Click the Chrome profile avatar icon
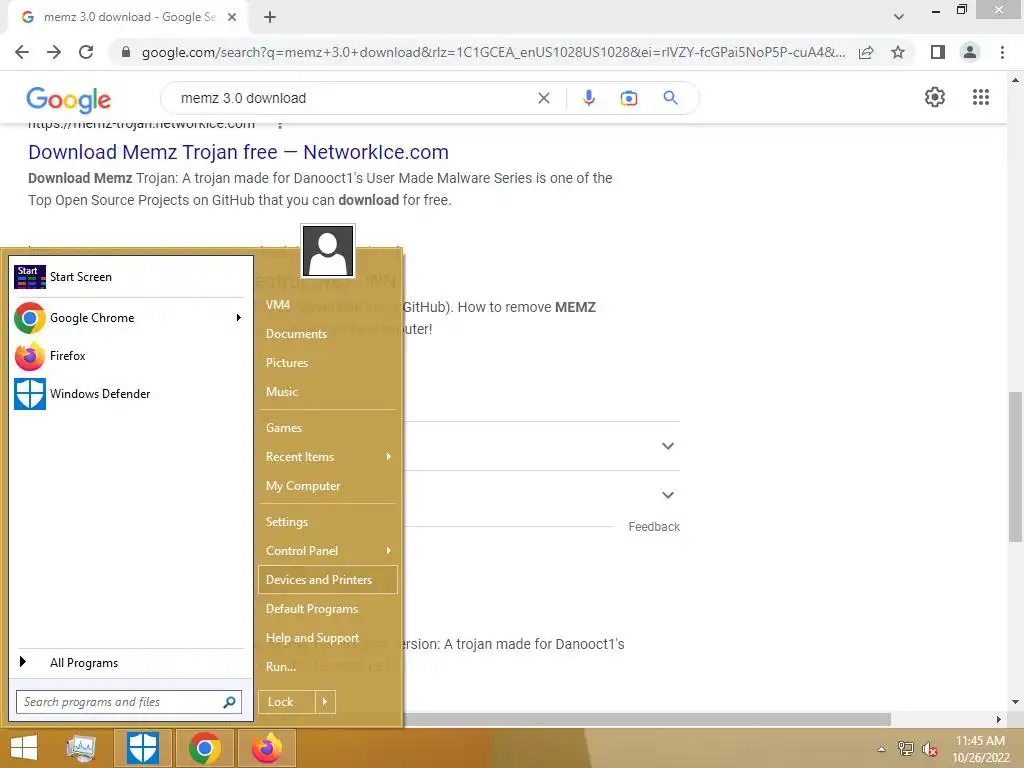Viewport: 1024px width, 768px height. click(x=970, y=52)
